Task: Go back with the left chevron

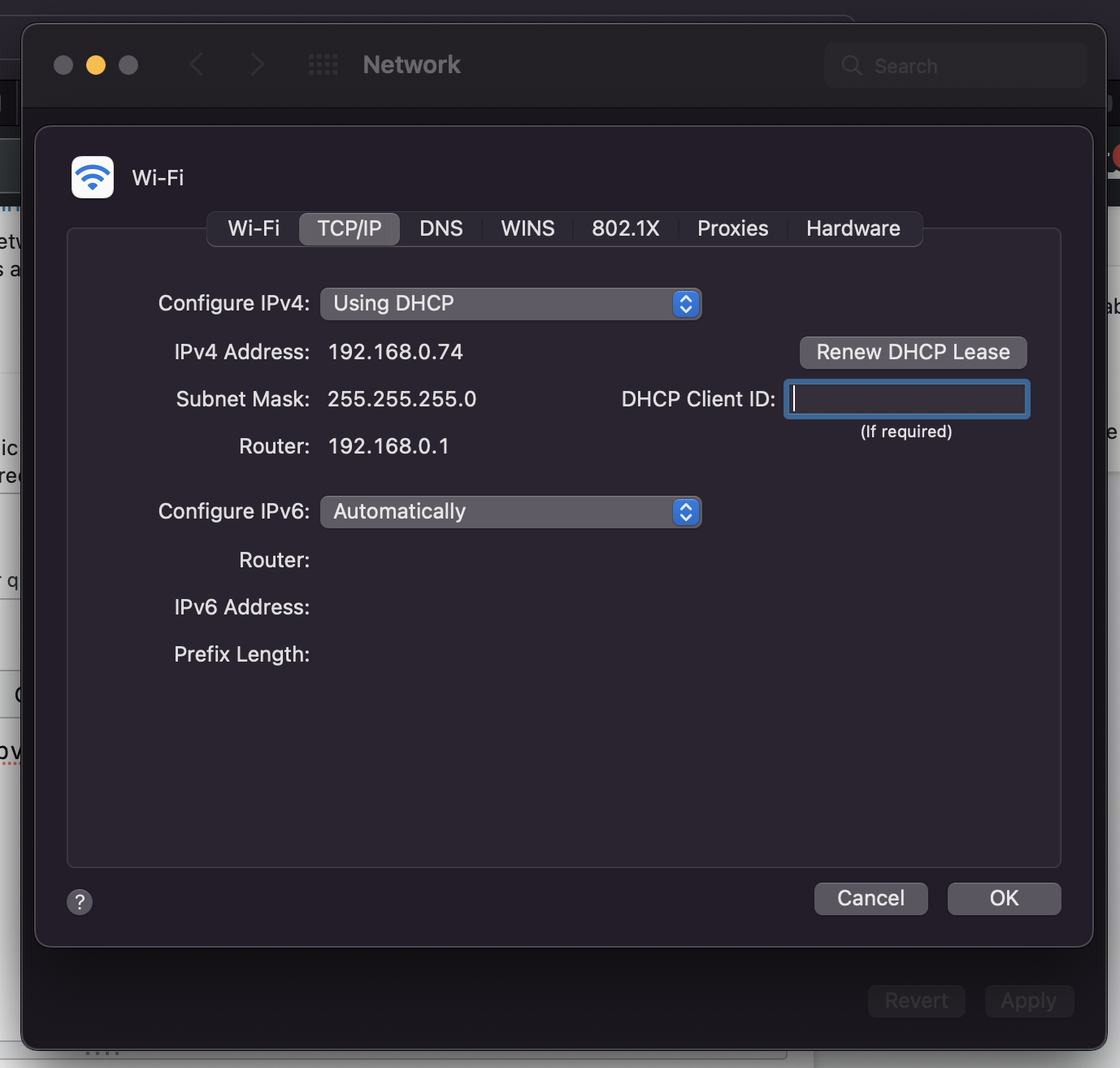Action: [x=196, y=65]
